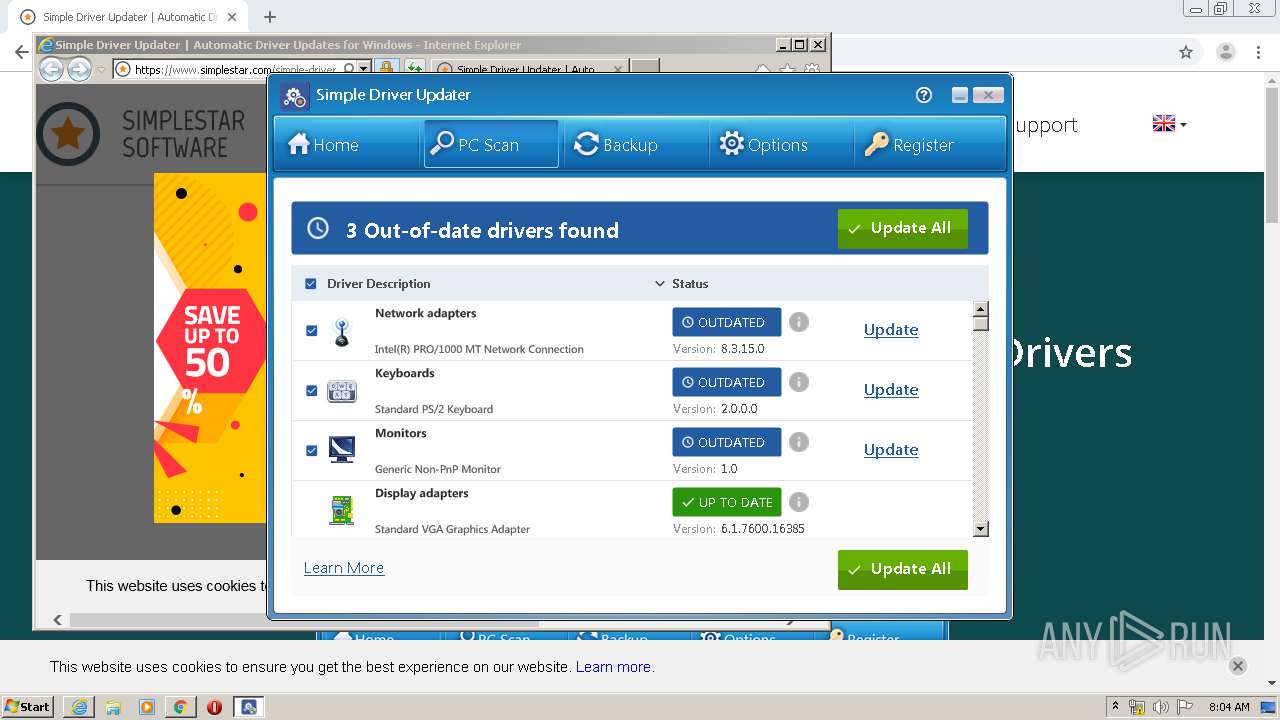
Task: Click Simple Driver Updater taskbar button
Action: point(249,707)
